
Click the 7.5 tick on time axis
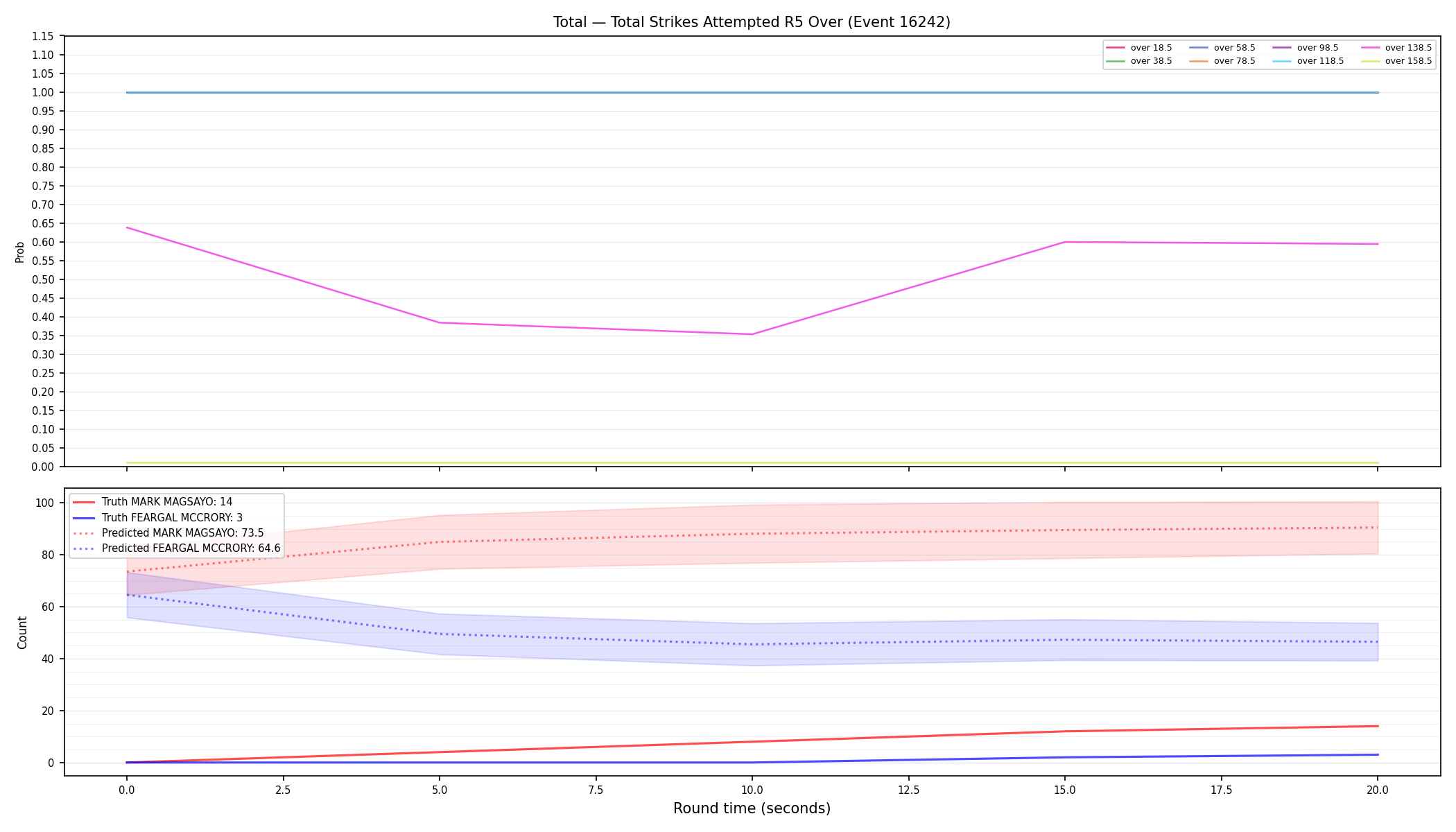[596, 789]
